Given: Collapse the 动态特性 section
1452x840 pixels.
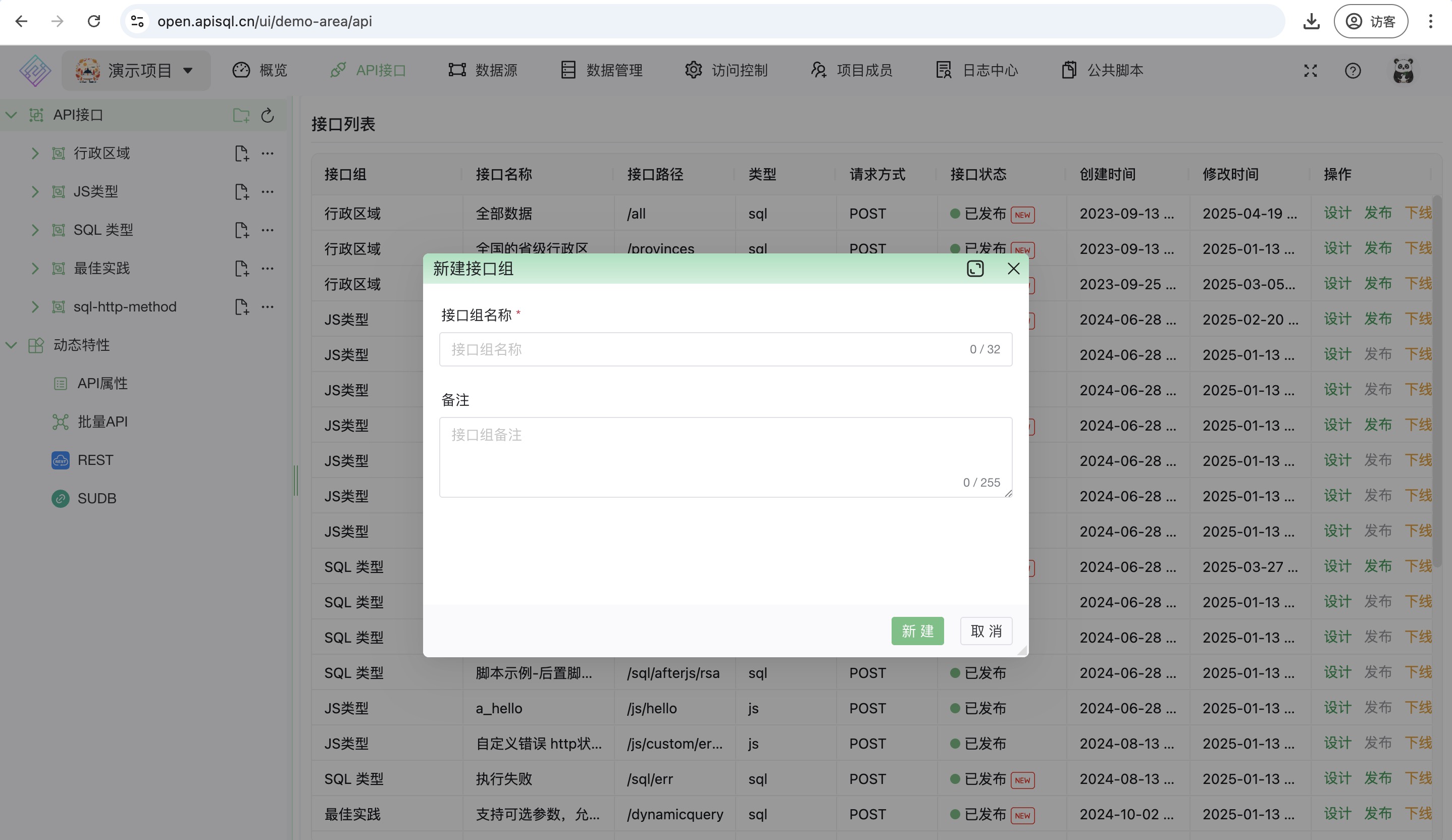Looking at the screenshot, I should [x=11, y=345].
